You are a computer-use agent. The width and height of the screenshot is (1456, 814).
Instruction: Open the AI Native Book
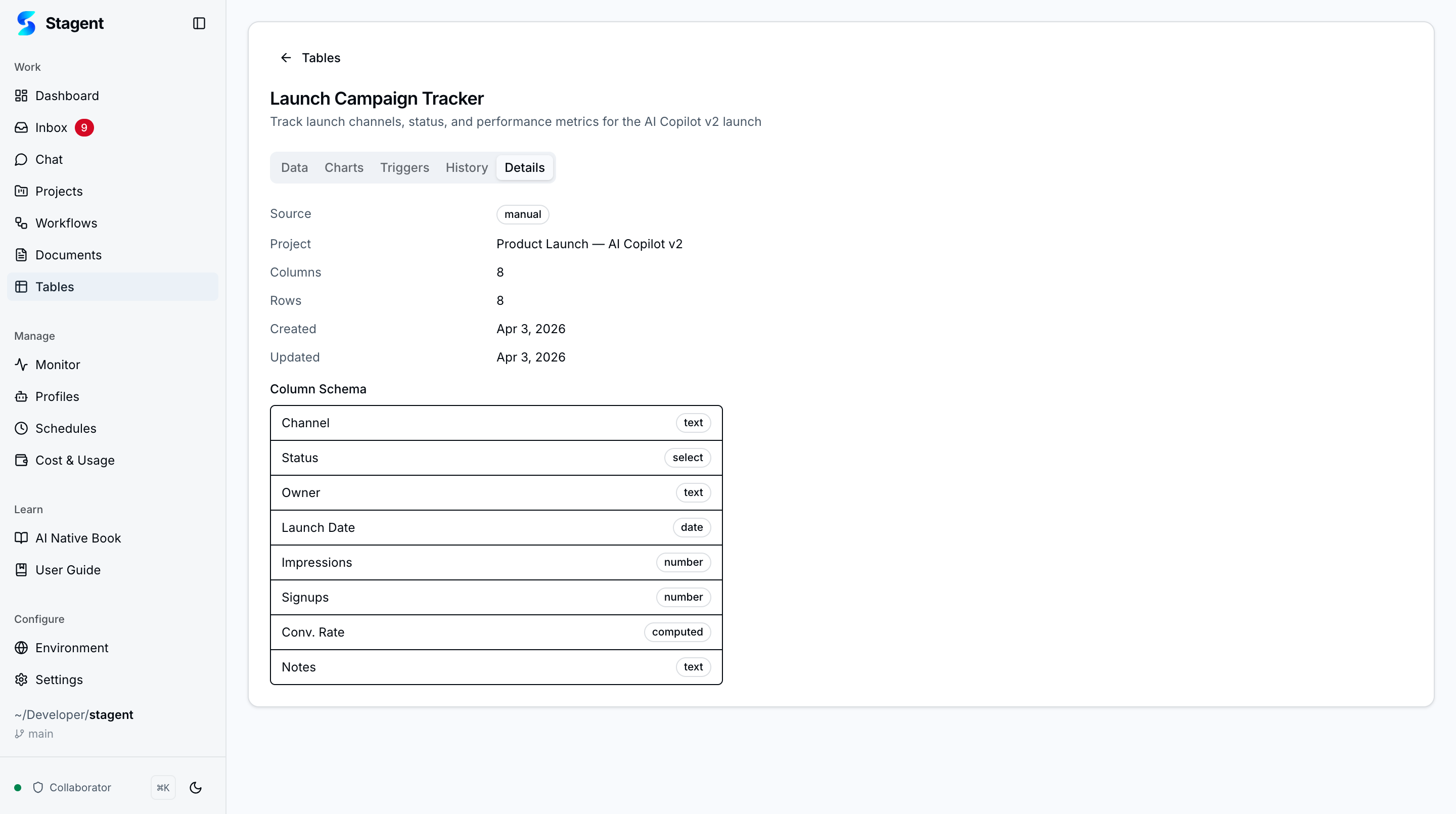[x=78, y=537]
